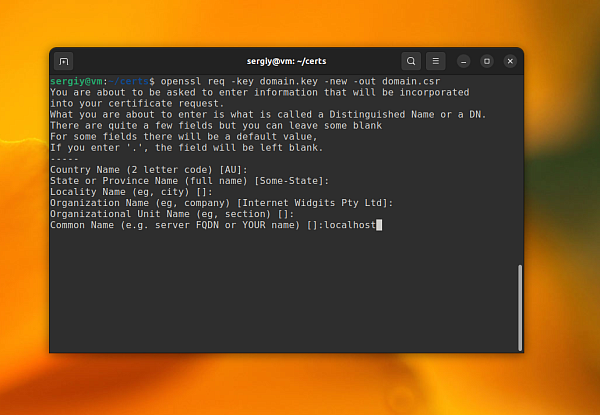600x415 pixels.
Task: Open the hamburger menu button
Action: tap(435, 61)
